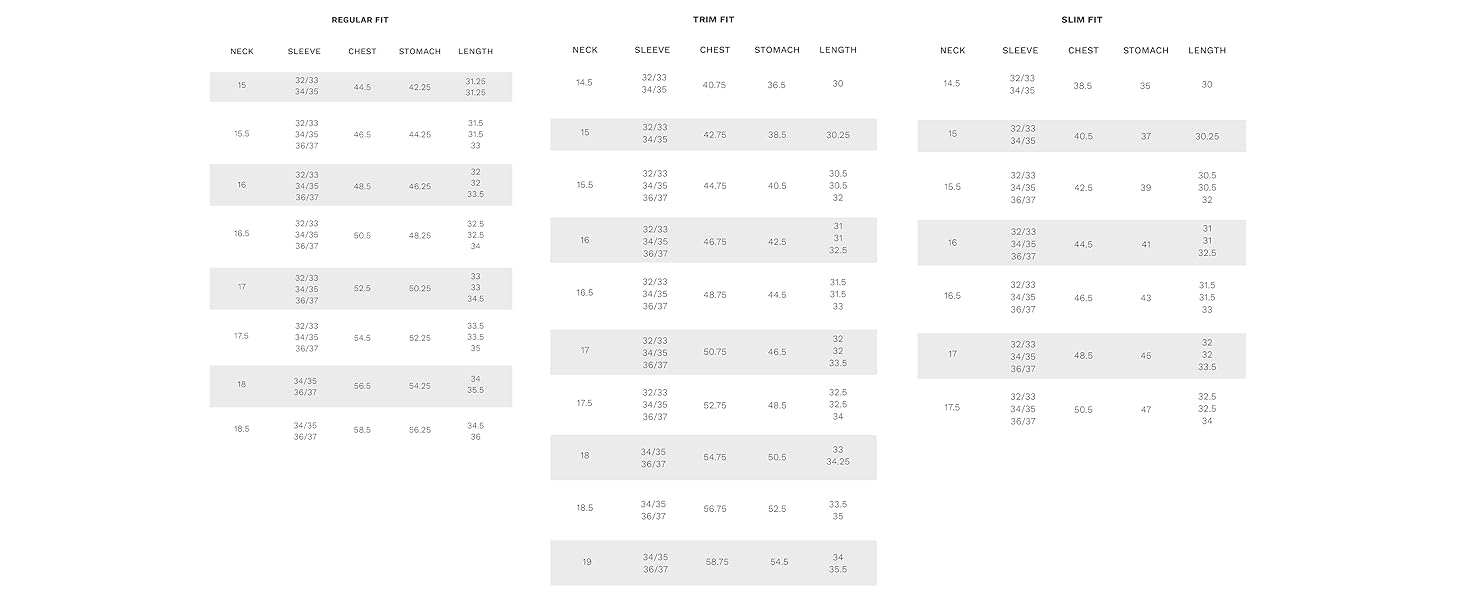Click the Slim Fit table heading
The height and width of the screenshot is (600, 1464).
click(x=1082, y=20)
